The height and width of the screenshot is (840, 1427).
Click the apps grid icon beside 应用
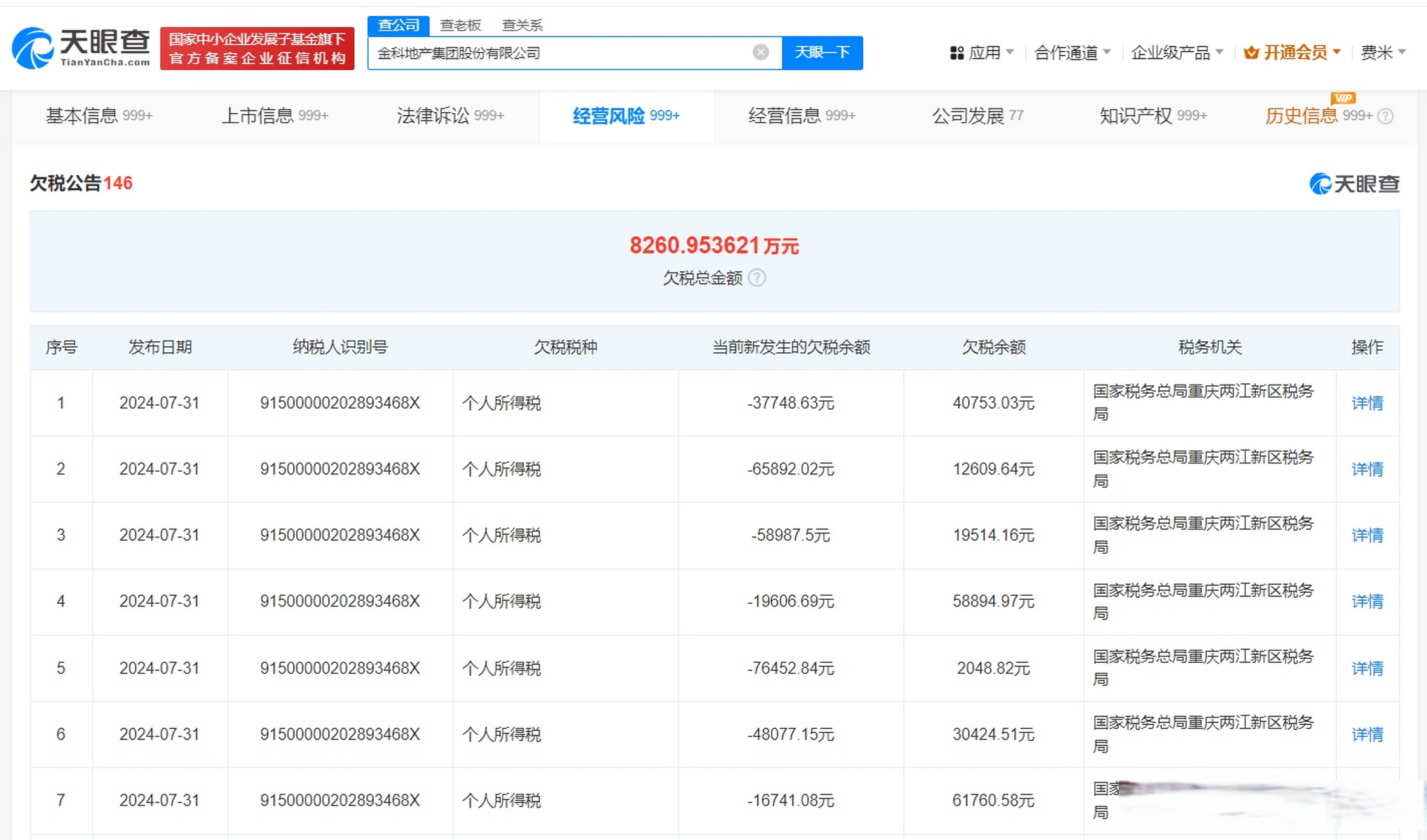click(956, 53)
